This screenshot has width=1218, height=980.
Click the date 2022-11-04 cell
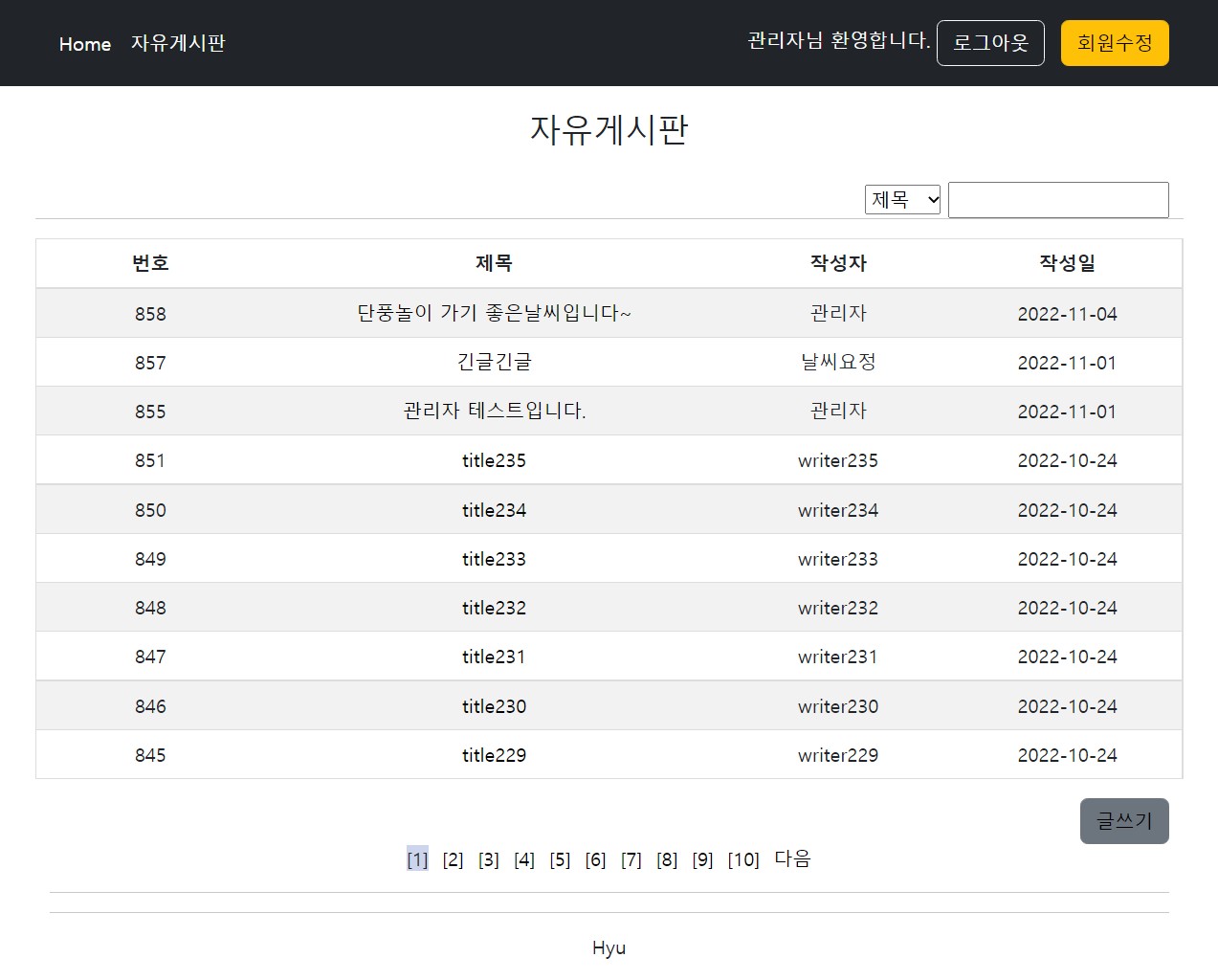(x=1068, y=314)
